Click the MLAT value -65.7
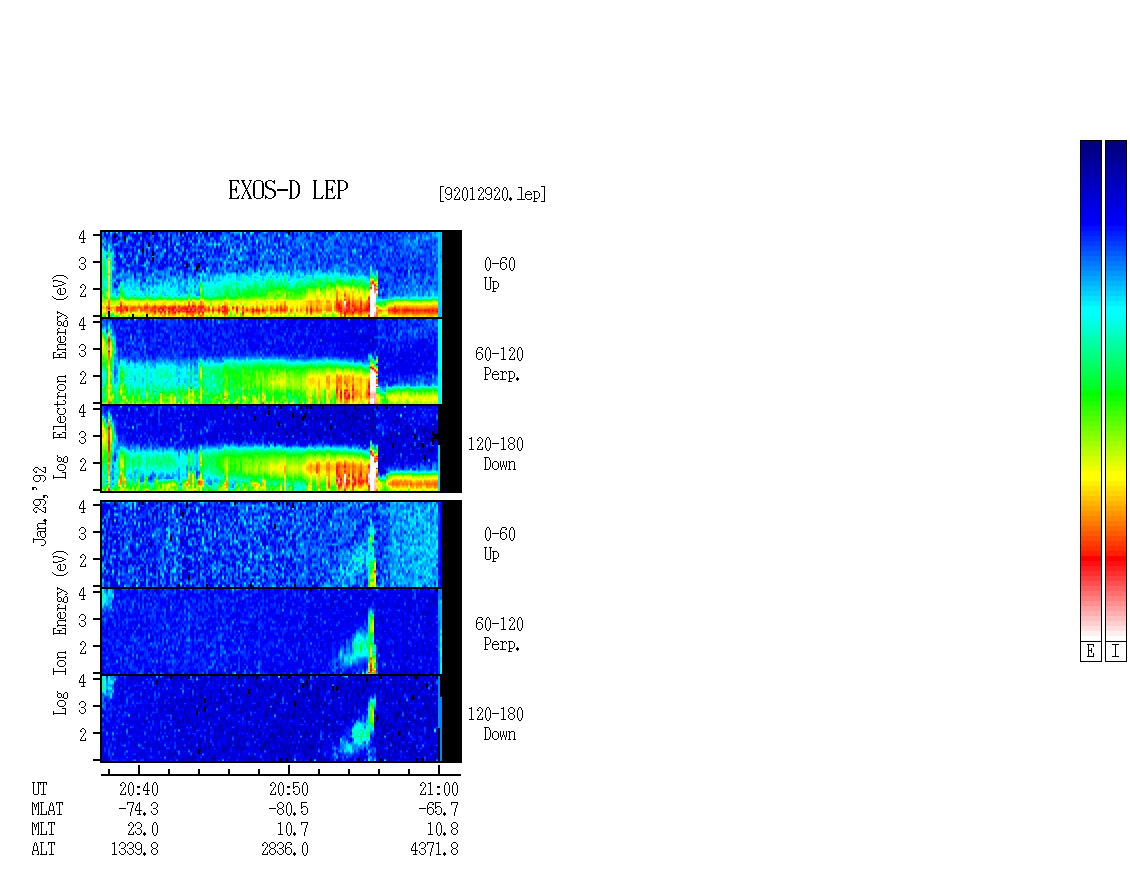The image size is (1130, 875). (x=439, y=809)
